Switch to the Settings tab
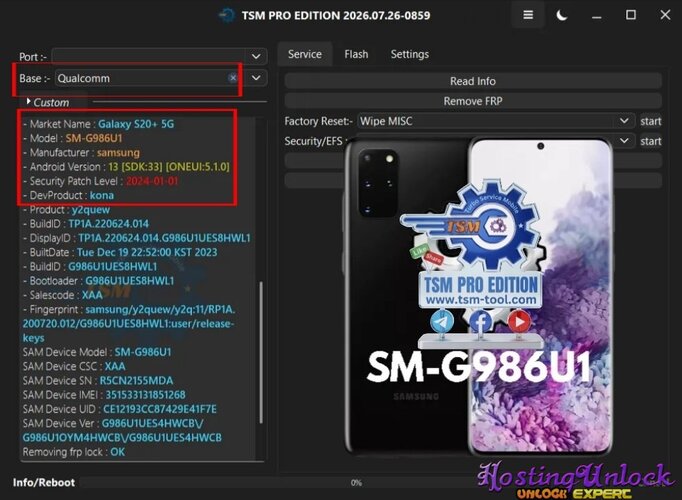 coord(410,54)
